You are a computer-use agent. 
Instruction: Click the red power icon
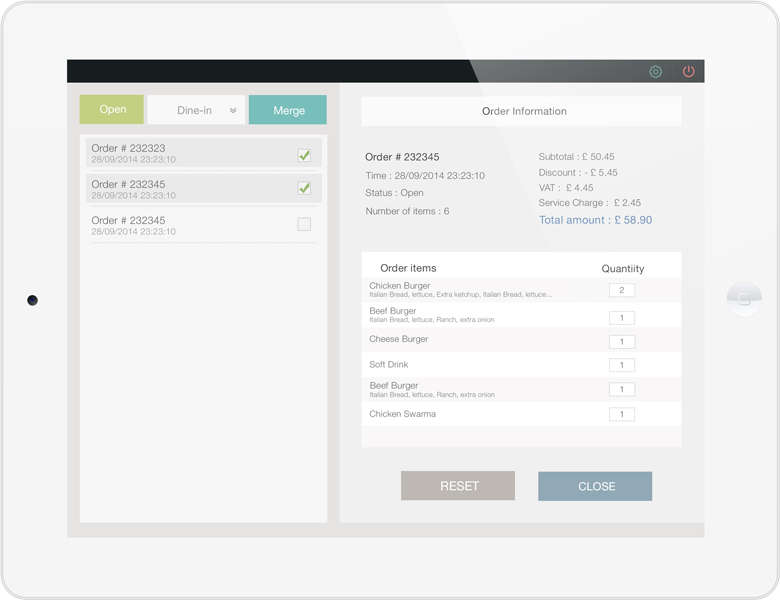(689, 72)
